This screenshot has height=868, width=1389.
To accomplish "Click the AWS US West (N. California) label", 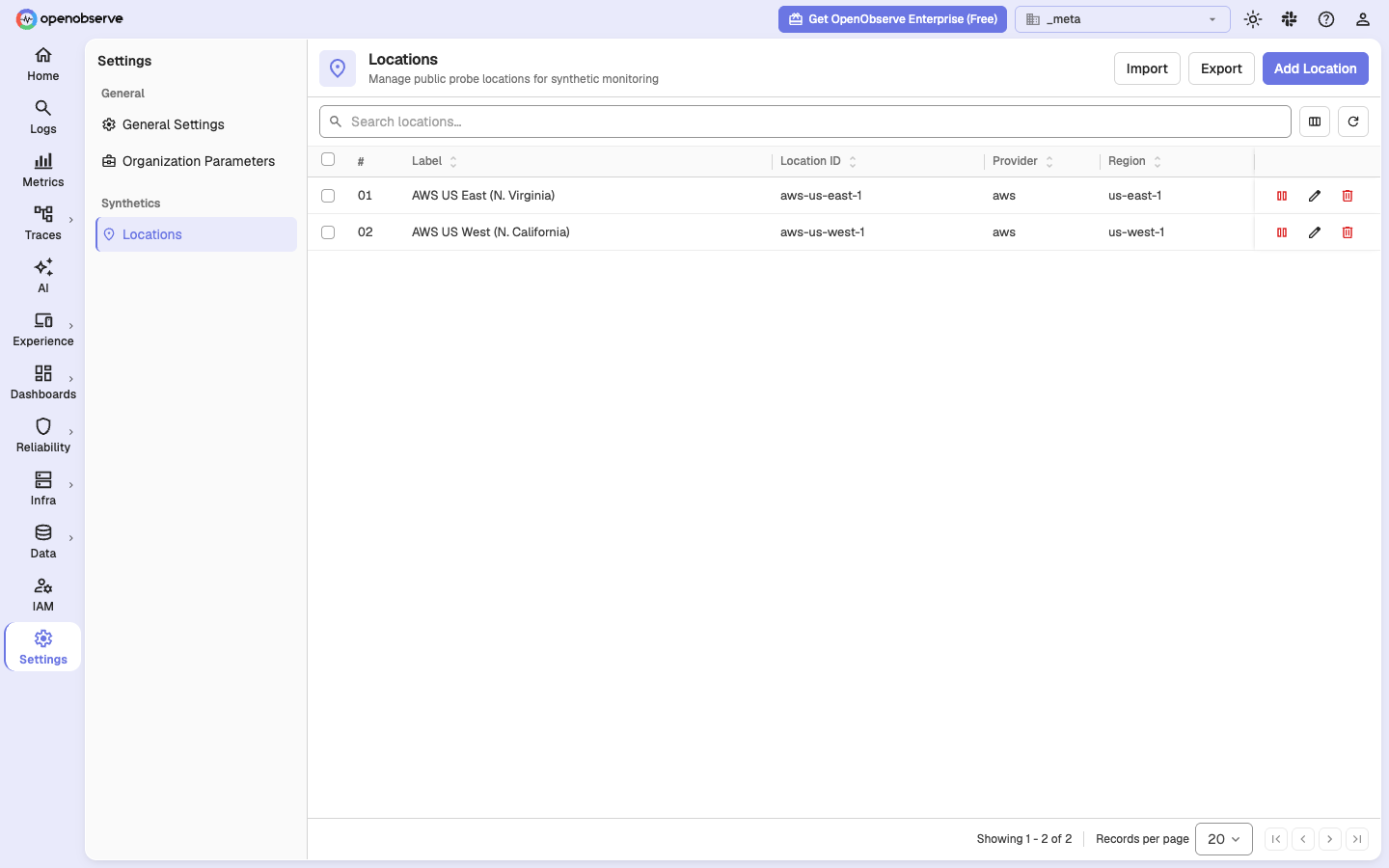I will (x=491, y=232).
